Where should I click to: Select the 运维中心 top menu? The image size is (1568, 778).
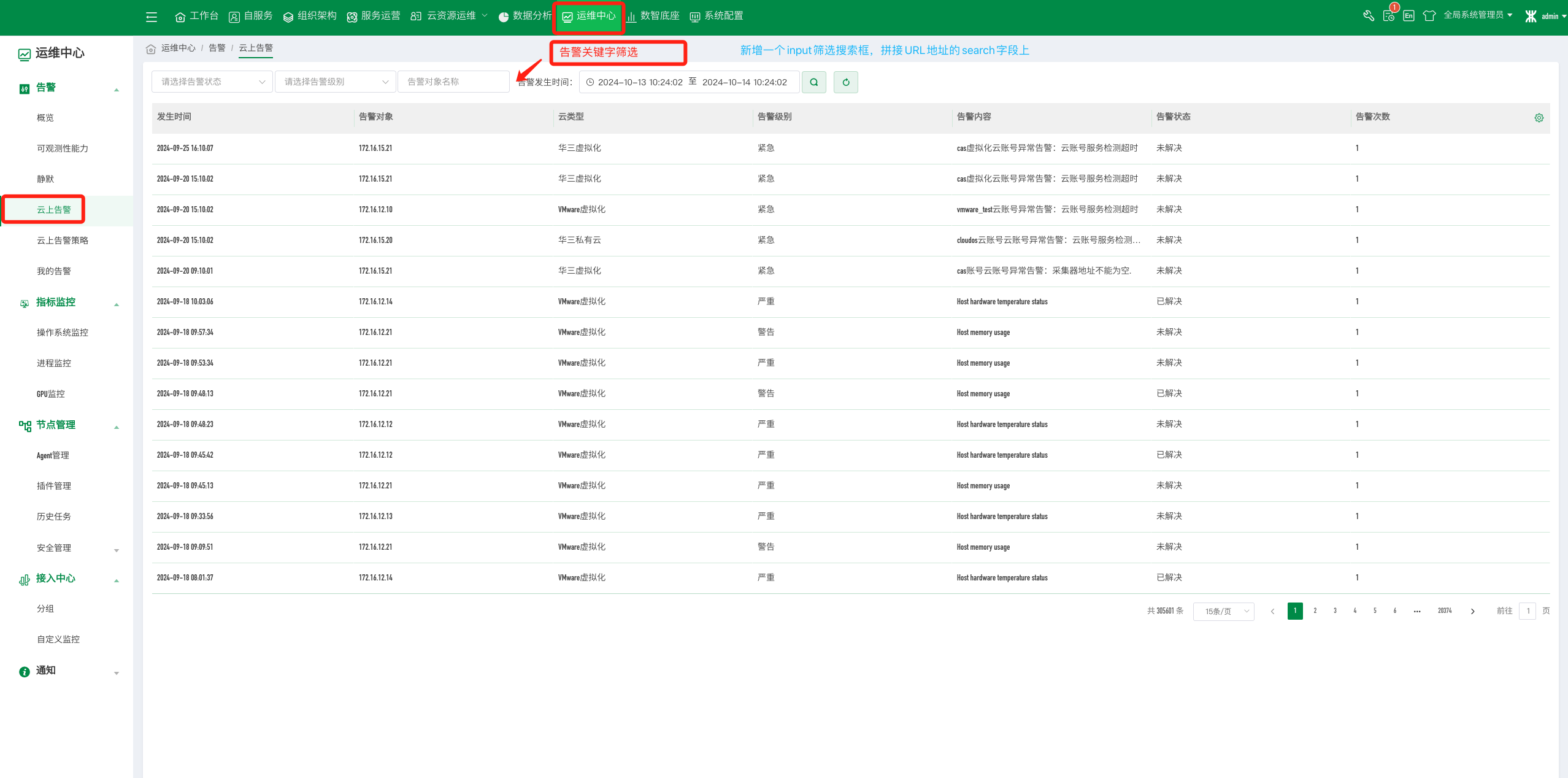[x=589, y=17]
